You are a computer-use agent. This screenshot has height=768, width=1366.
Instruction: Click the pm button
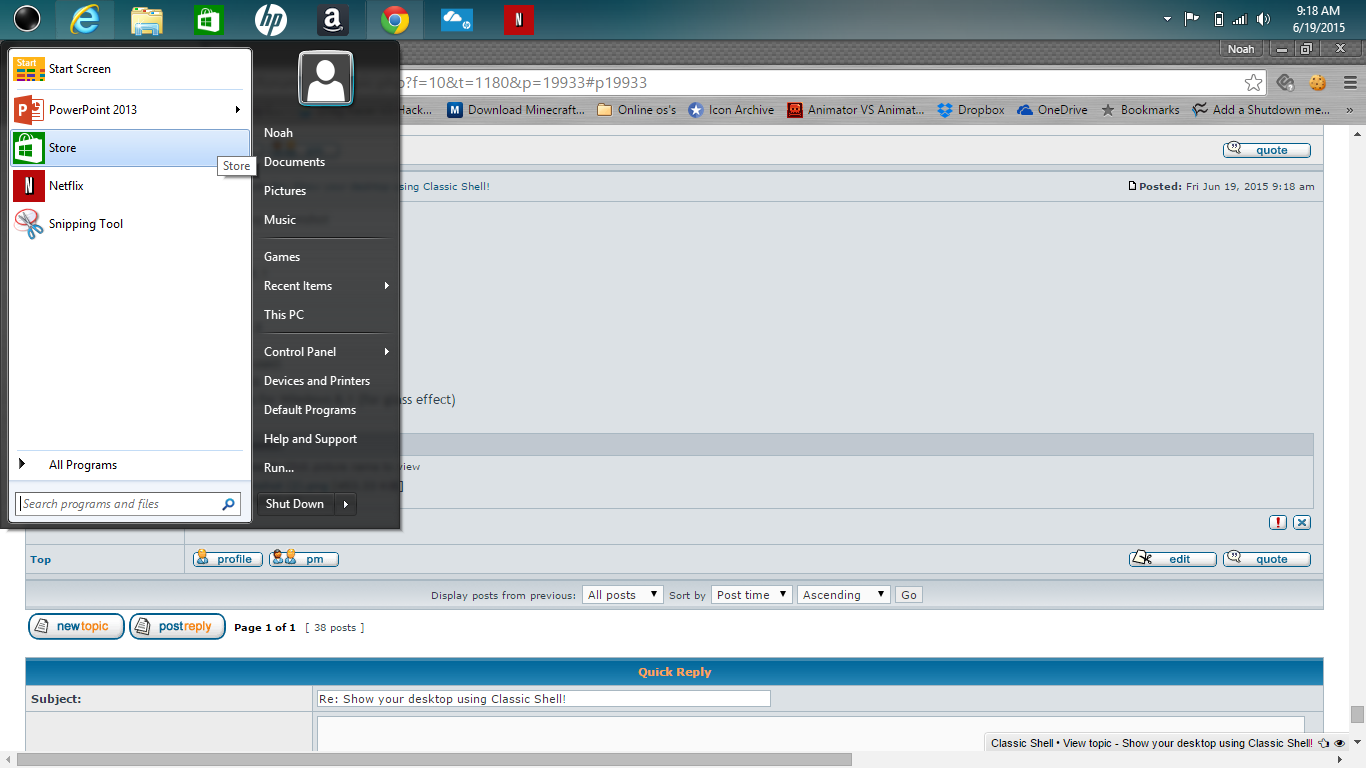304,559
